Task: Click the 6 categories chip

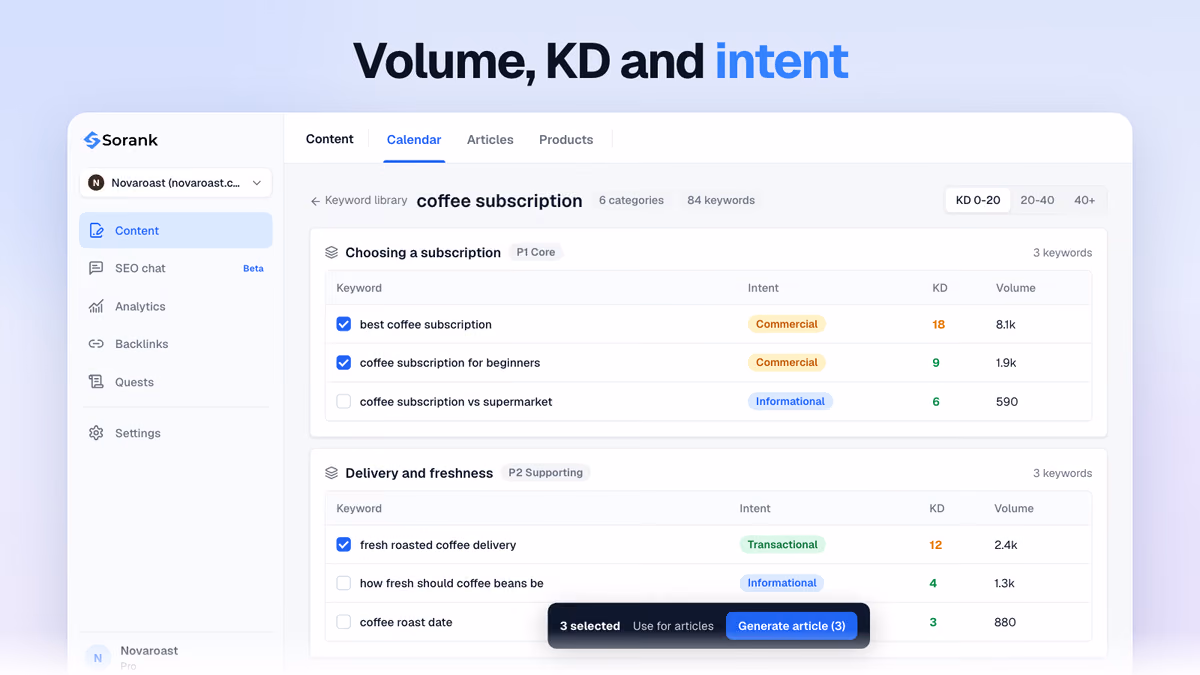Action: click(x=631, y=200)
